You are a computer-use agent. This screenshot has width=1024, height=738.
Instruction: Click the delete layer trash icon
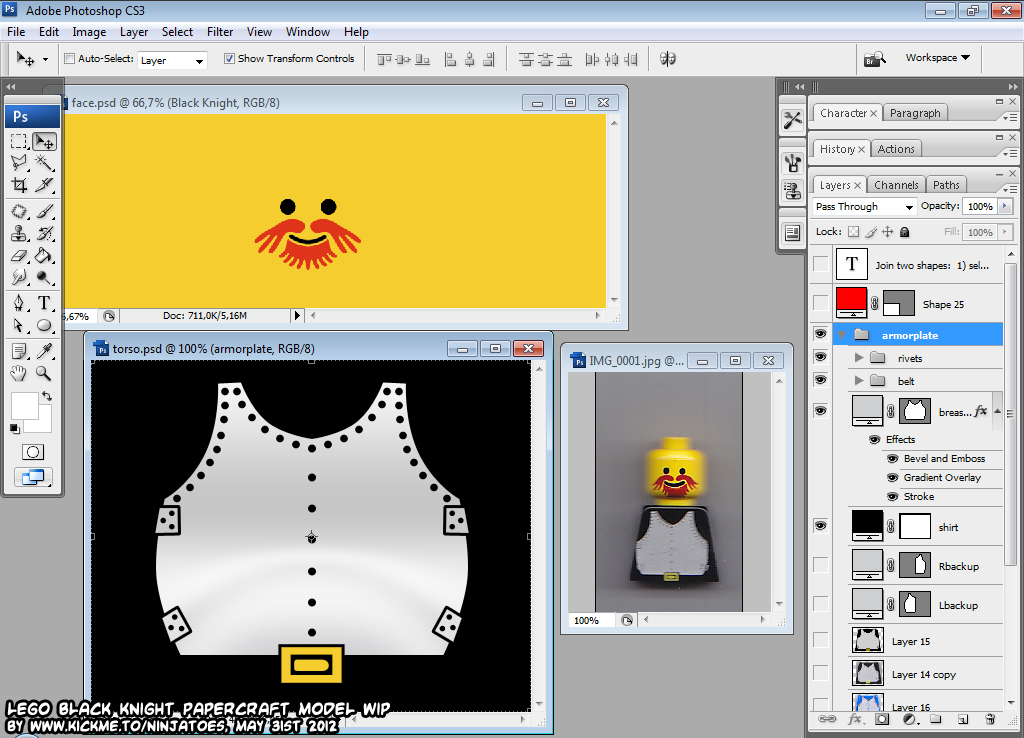pyautogui.click(x=990, y=719)
